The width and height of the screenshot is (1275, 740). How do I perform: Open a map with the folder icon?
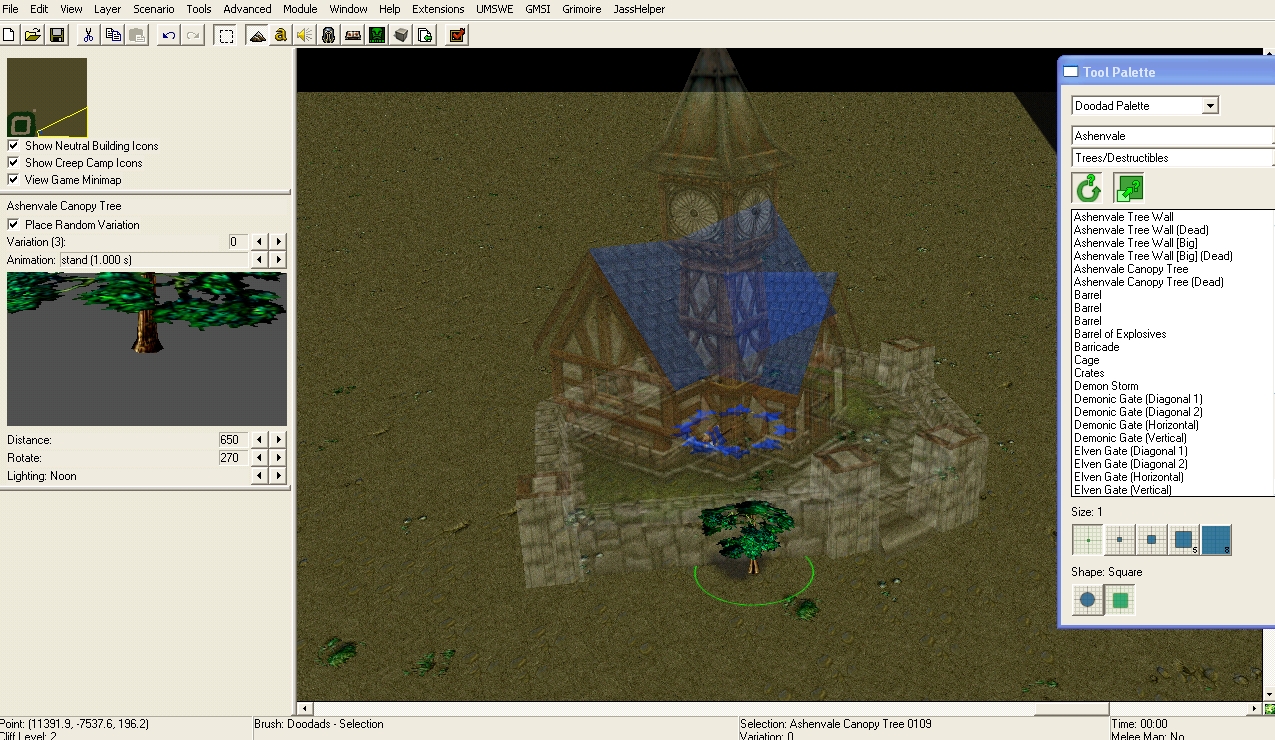coord(33,35)
